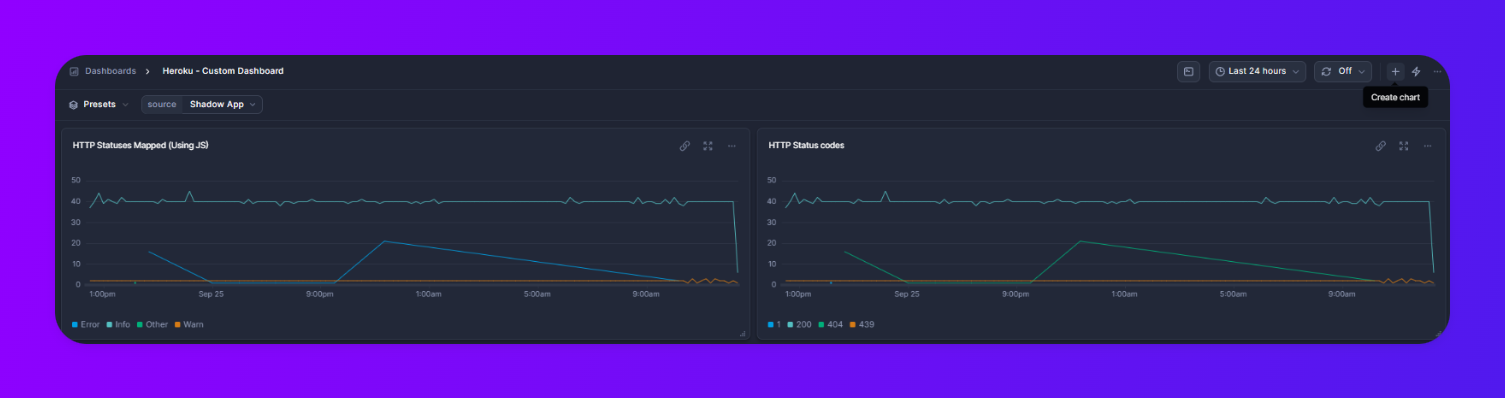Click the source filter label

(161, 104)
